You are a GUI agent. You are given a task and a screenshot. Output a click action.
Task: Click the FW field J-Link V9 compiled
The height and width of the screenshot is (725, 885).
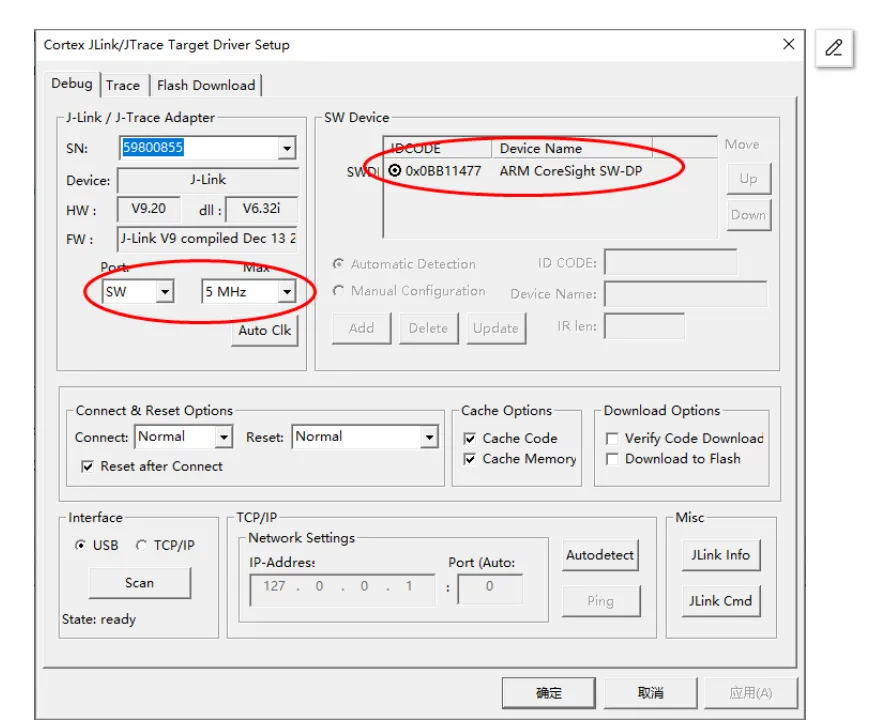[x=207, y=239]
